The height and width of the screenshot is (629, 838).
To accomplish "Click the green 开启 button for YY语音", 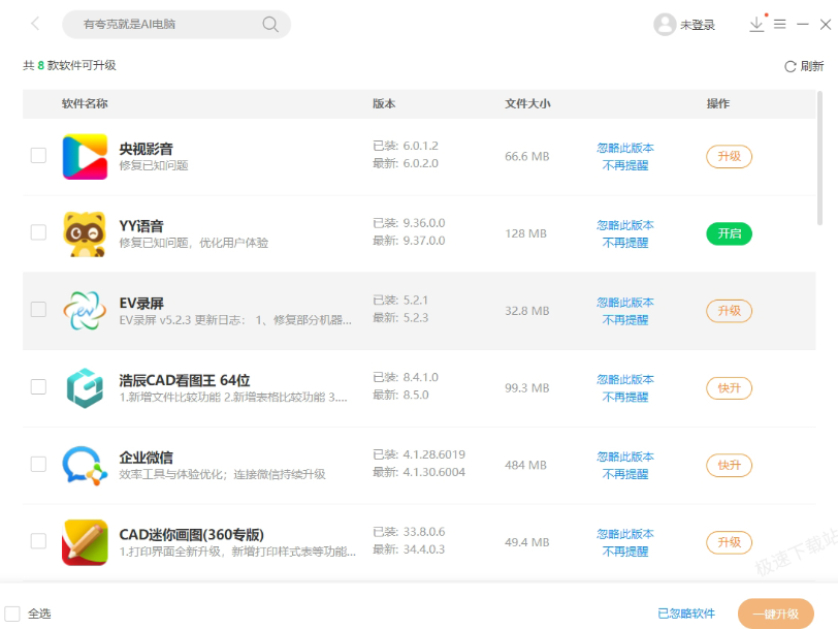I will (729, 233).
